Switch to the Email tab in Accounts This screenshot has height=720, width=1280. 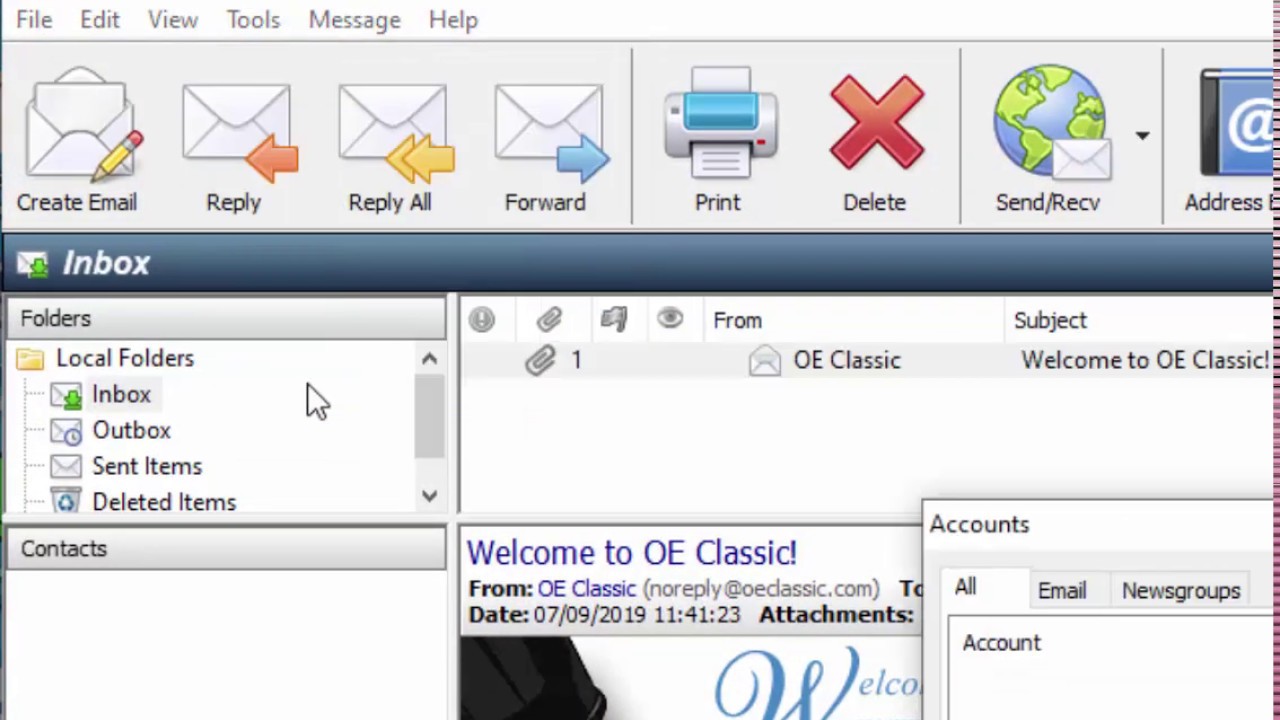tap(1062, 590)
